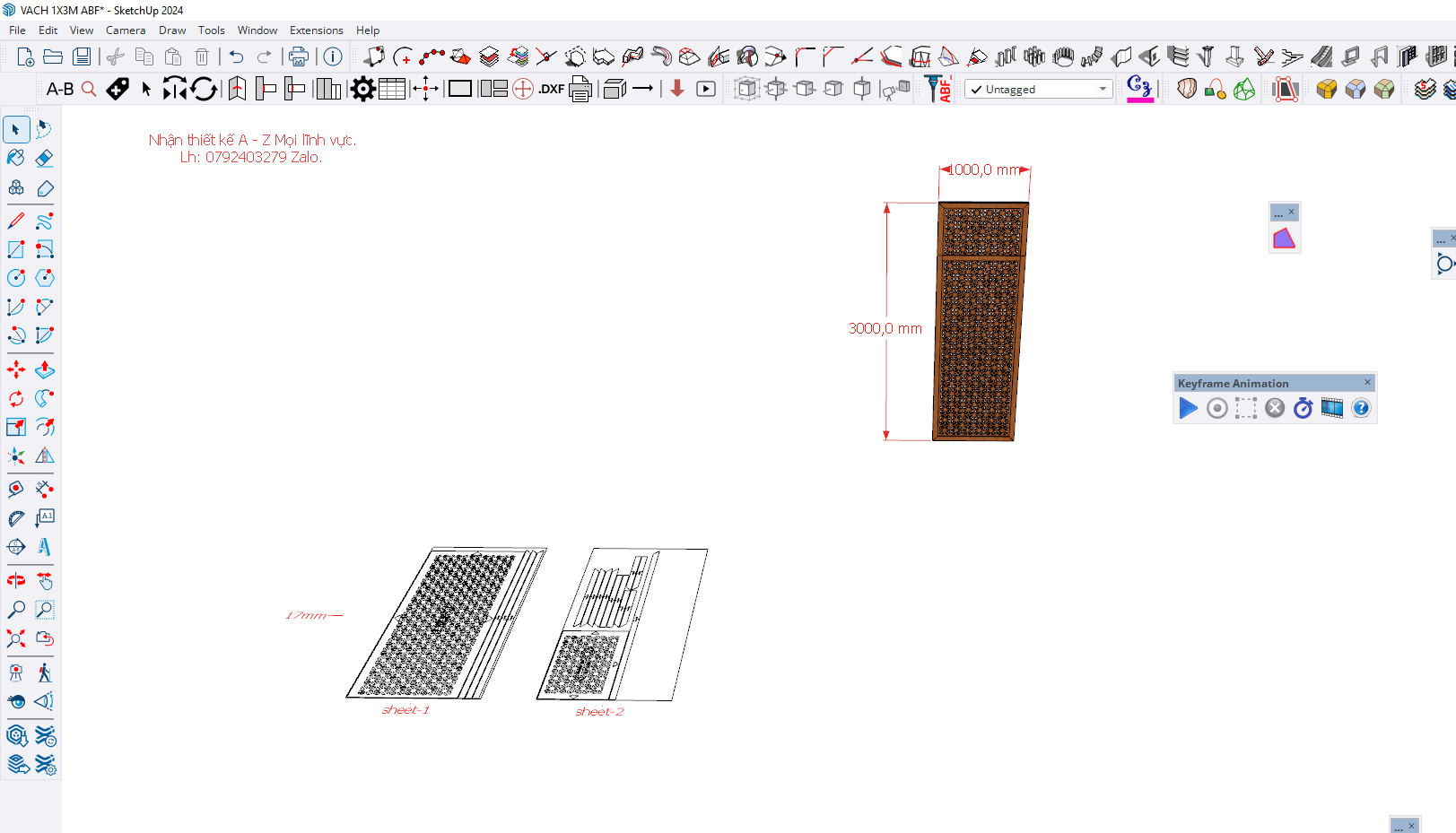The image size is (1456, 833).
Task: Close the Keyframe Animation panel
Action: point(1367,383)
